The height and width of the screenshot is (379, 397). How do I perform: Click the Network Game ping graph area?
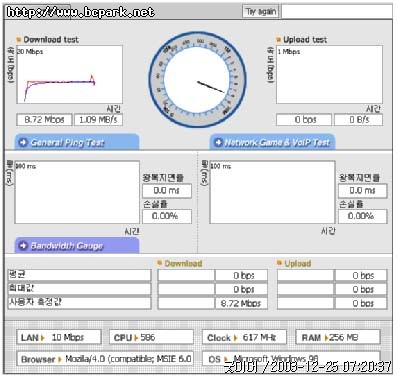tap(272, 192)
